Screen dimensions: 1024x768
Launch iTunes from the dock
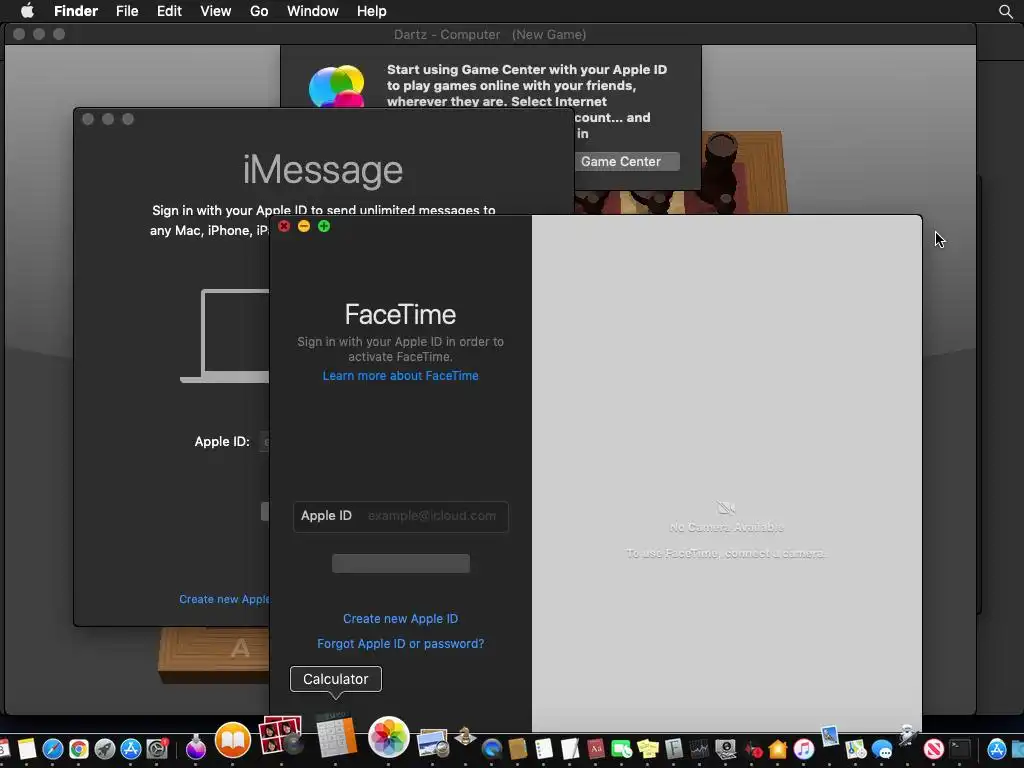pyautogui.click(x=803, y=749)
